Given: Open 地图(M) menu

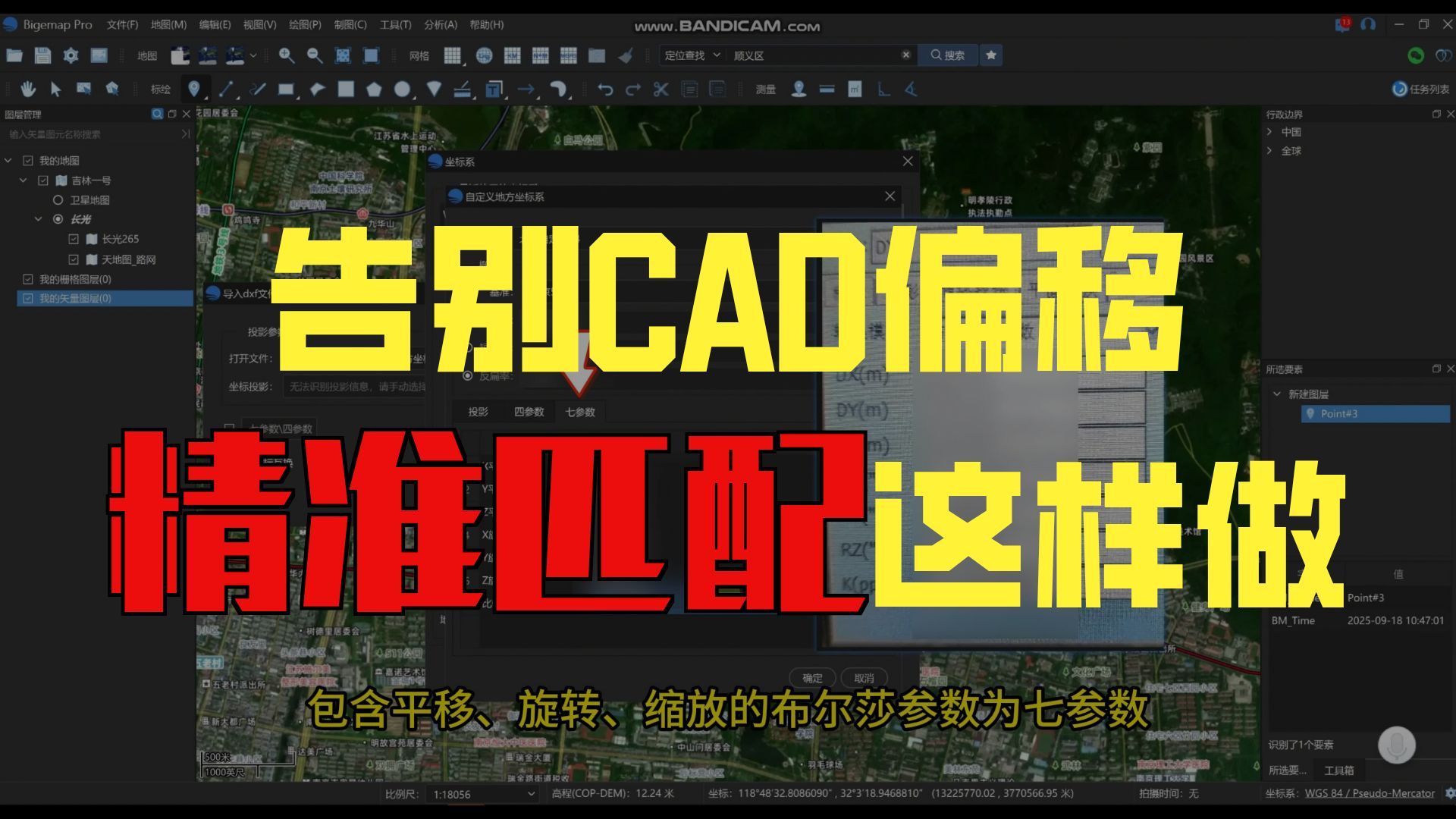Looking at the screenshot, I should tap(168, 25).
